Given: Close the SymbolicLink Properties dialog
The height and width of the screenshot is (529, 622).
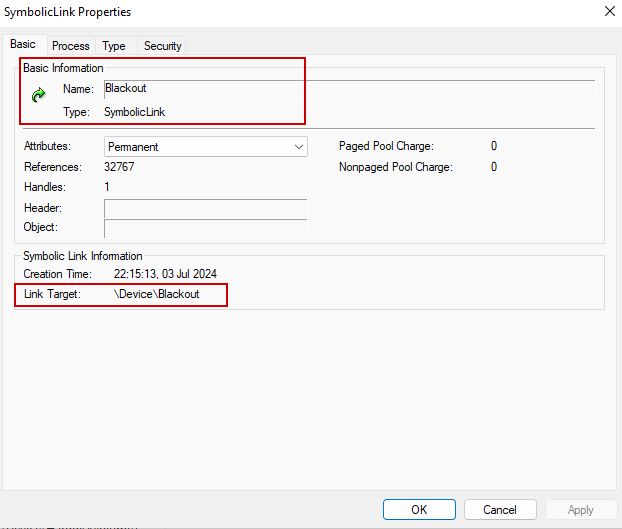Looking at the screenshot, I should click(609, 12).
